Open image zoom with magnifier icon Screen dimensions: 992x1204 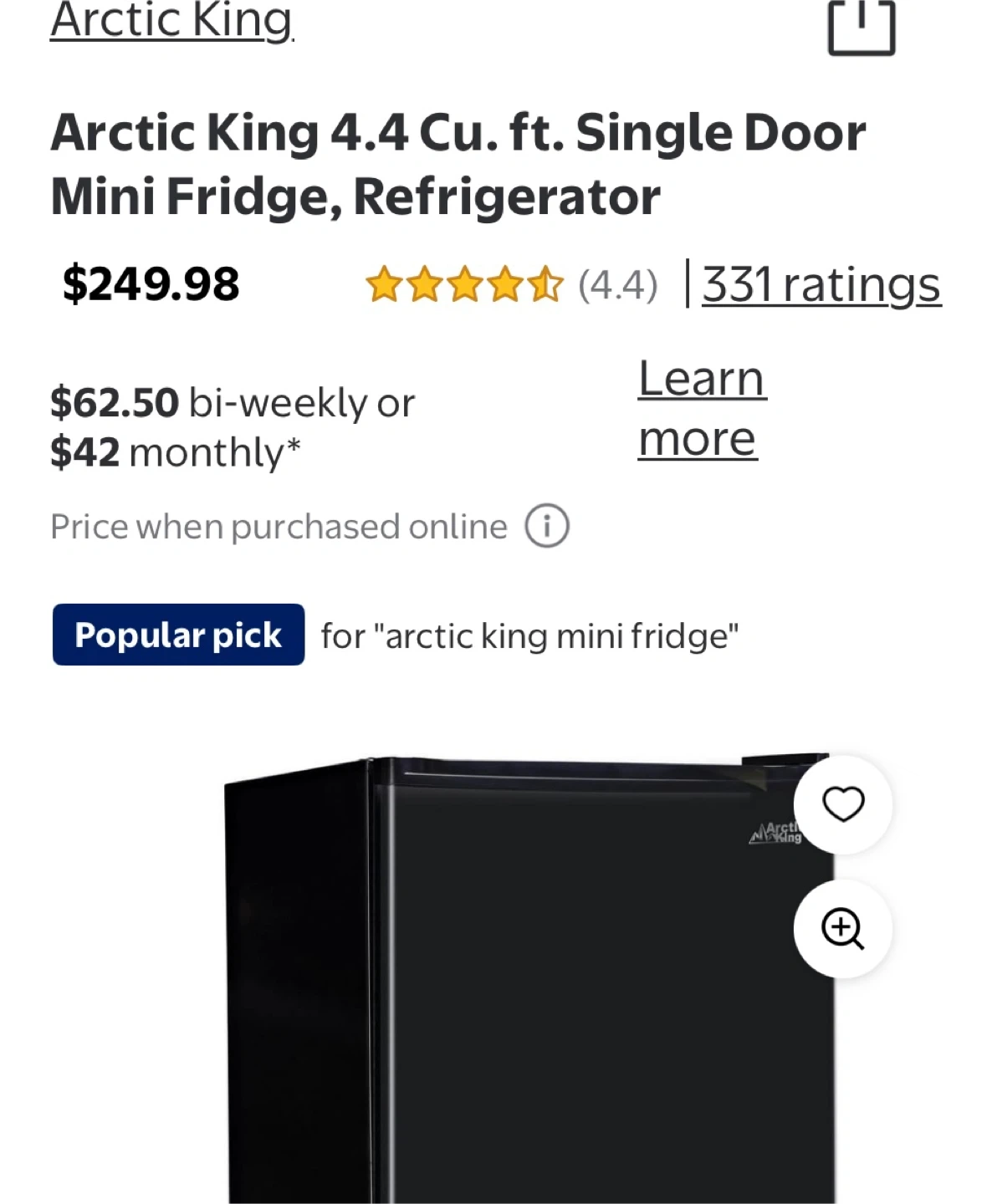point(842,928)
